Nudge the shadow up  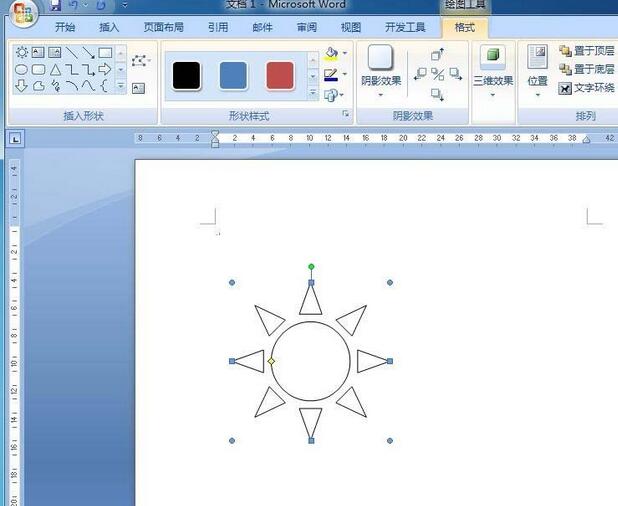[437, 54]
